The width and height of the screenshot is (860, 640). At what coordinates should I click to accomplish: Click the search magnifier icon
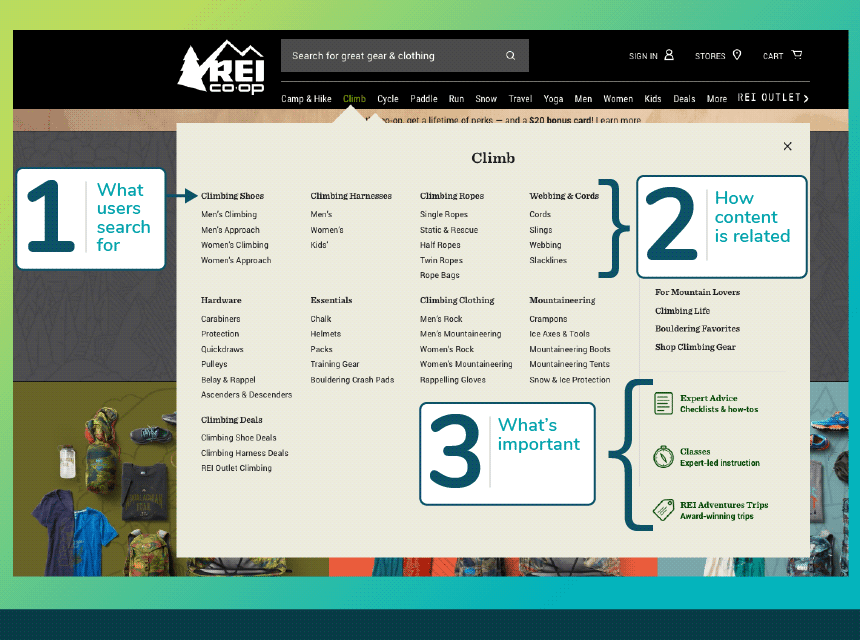(x=511, y=56)
